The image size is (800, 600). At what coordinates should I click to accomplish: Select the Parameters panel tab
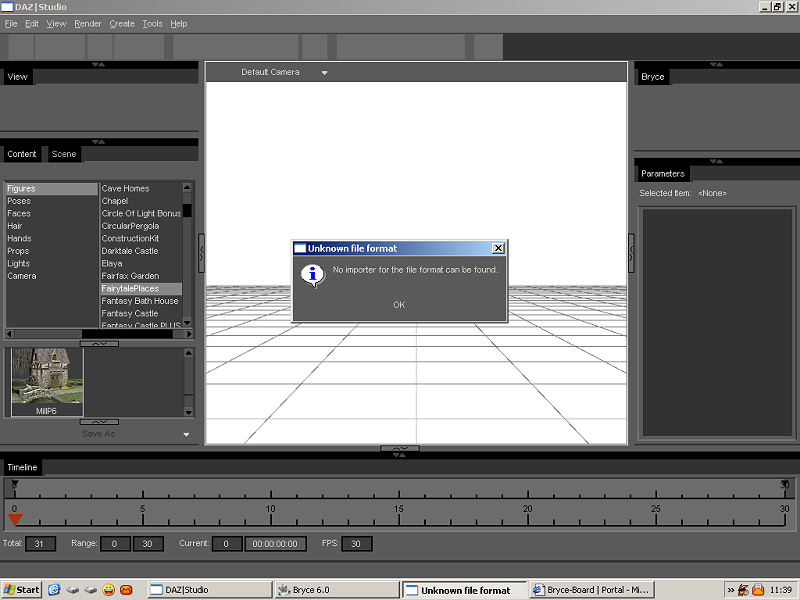(663, 173)
